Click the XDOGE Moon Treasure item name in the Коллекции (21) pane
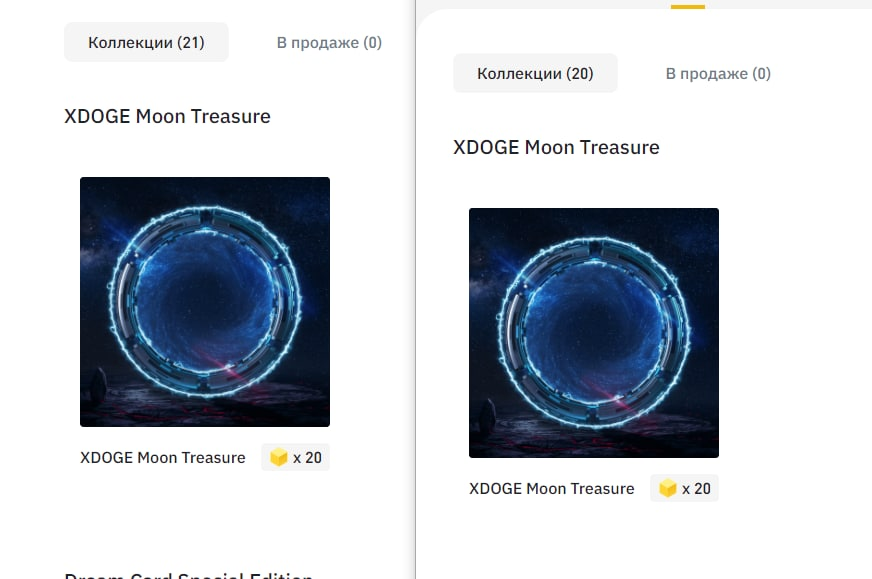The width and height of the screenshot is (872, 579). pos(163,457)
